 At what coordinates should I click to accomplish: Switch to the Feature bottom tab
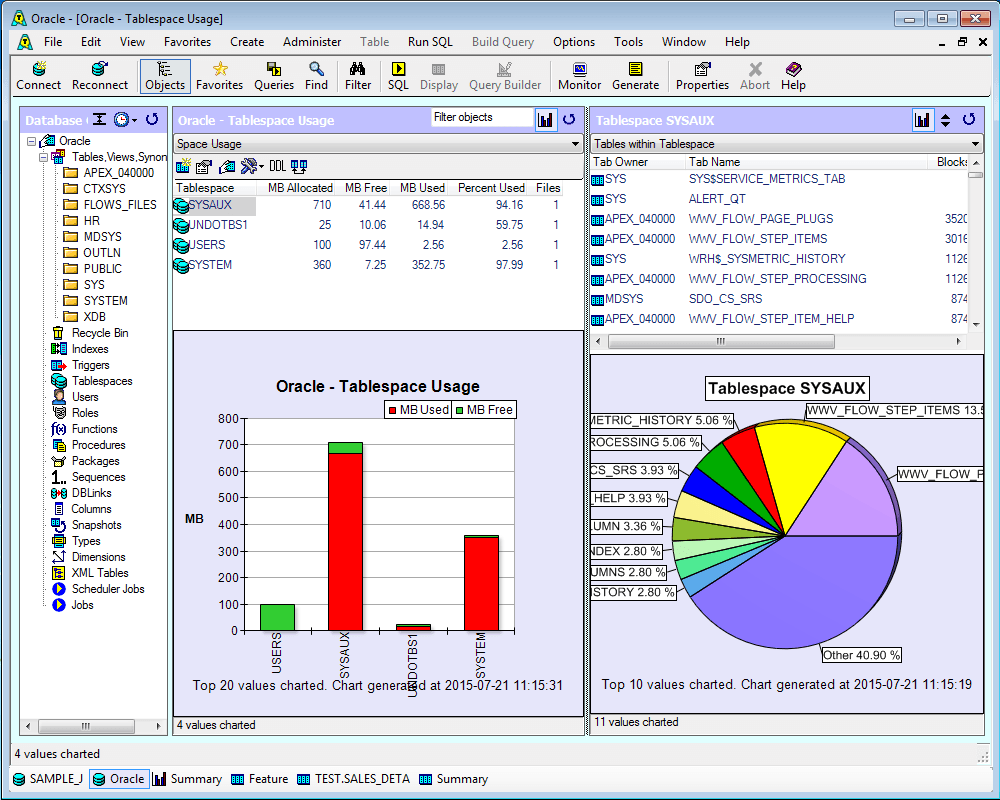click(260, 779)
